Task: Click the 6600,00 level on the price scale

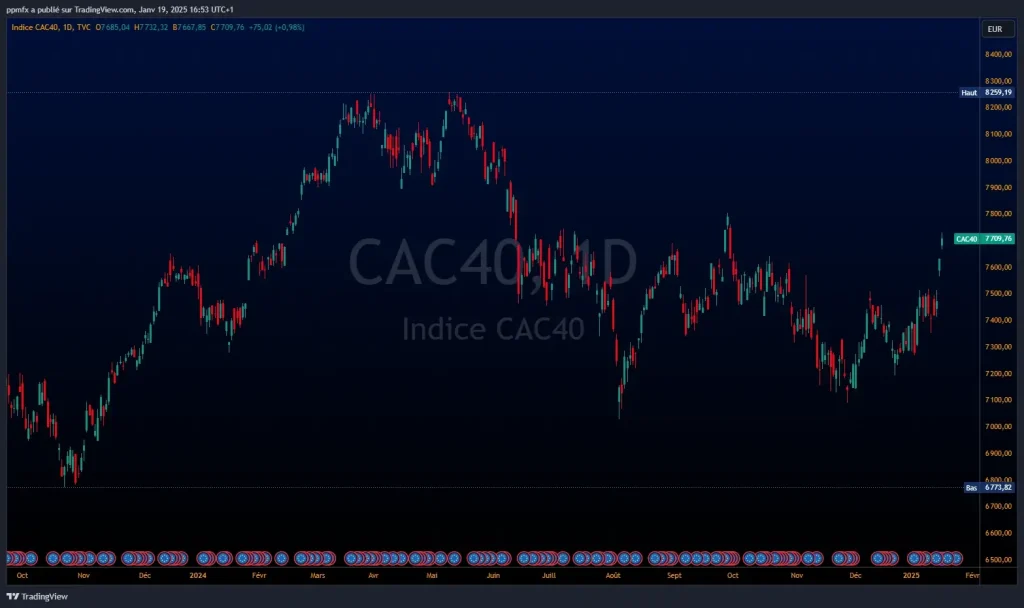Action: [999, 533]
